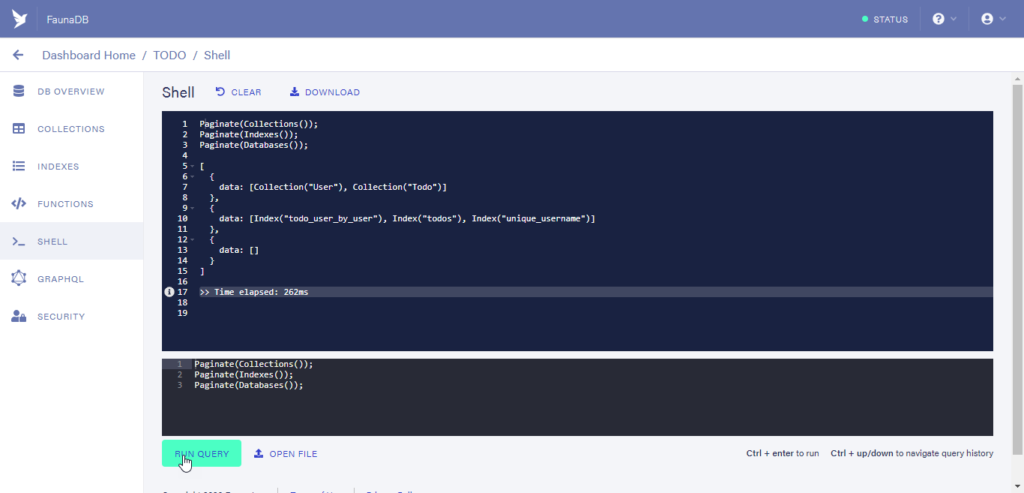Click the OPEN FILE button

pyautogui.click(x=285, y=454)
